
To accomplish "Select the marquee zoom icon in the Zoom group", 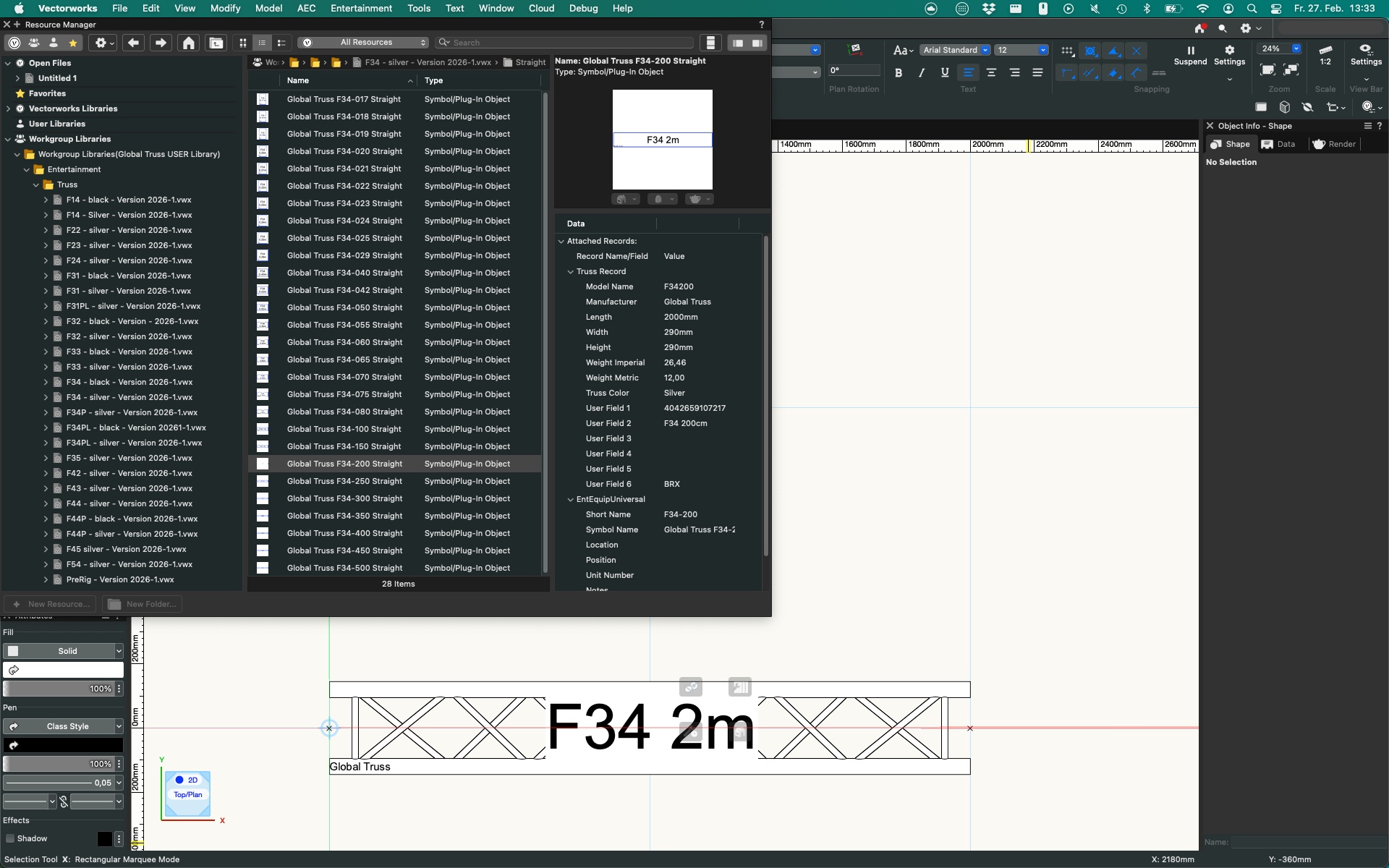I will click(1267, 69).
